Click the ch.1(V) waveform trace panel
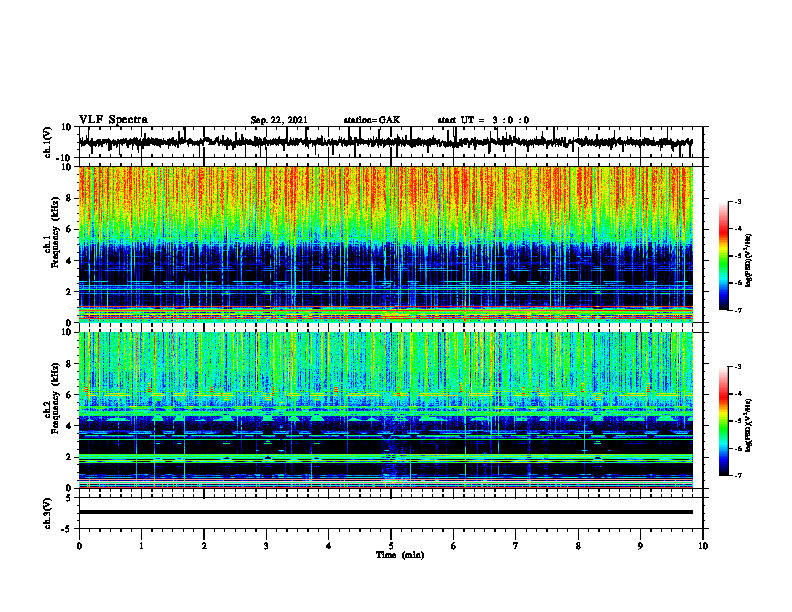 tap(391, 142)
